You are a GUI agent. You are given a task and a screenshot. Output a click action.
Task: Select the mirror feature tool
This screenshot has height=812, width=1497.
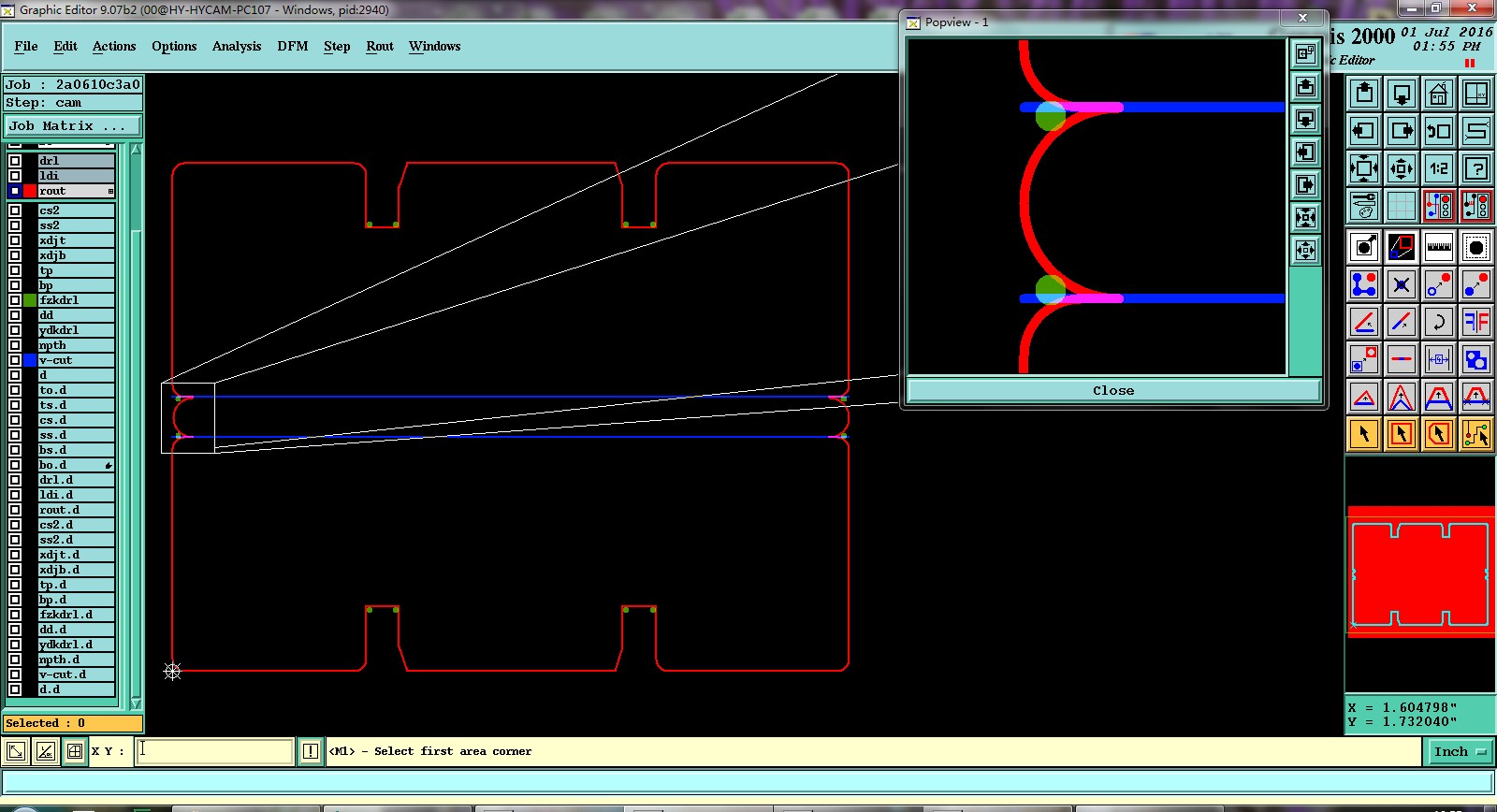tap(1476, 322)
